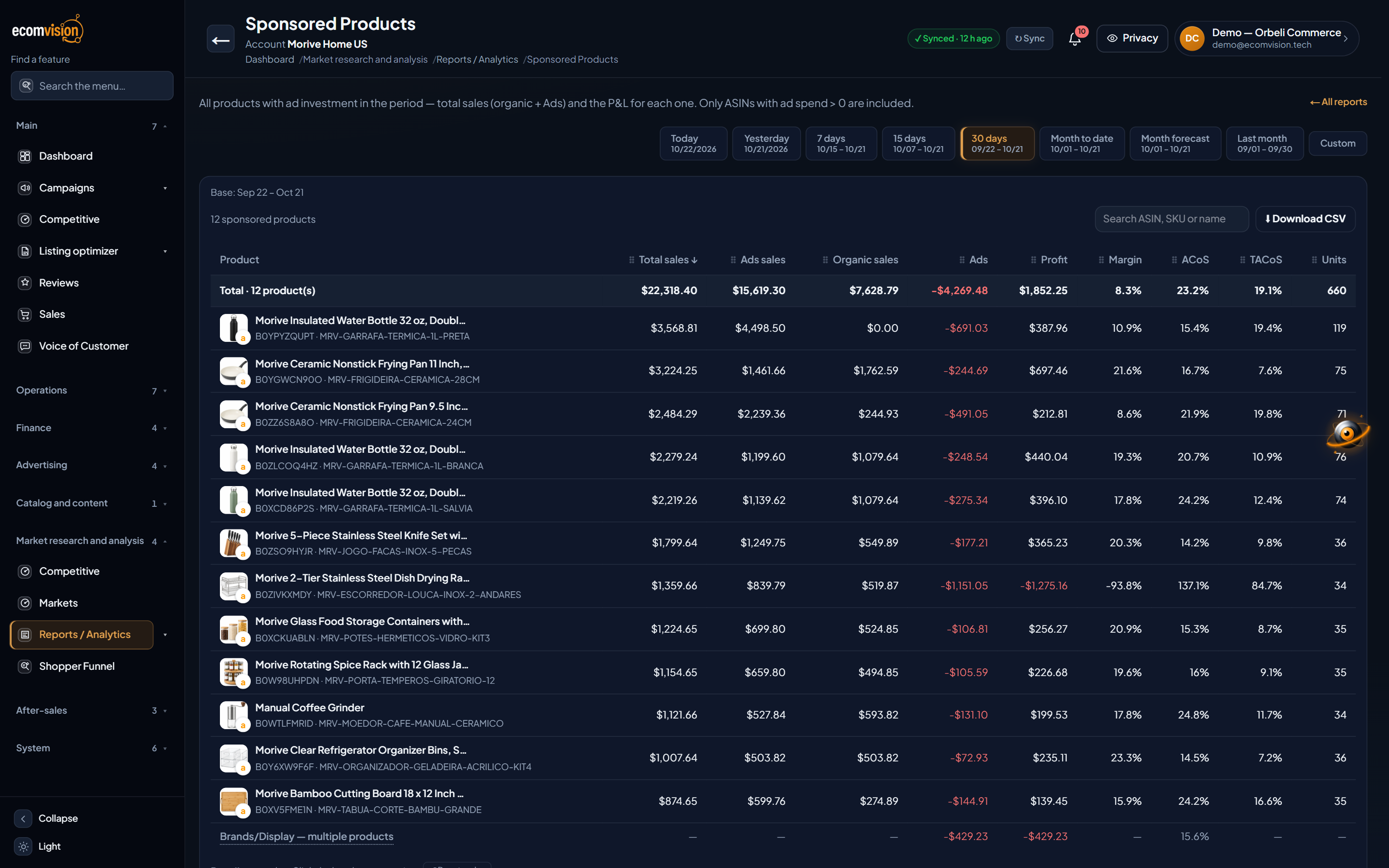Expand the After-sales section

tap(92, 710)
